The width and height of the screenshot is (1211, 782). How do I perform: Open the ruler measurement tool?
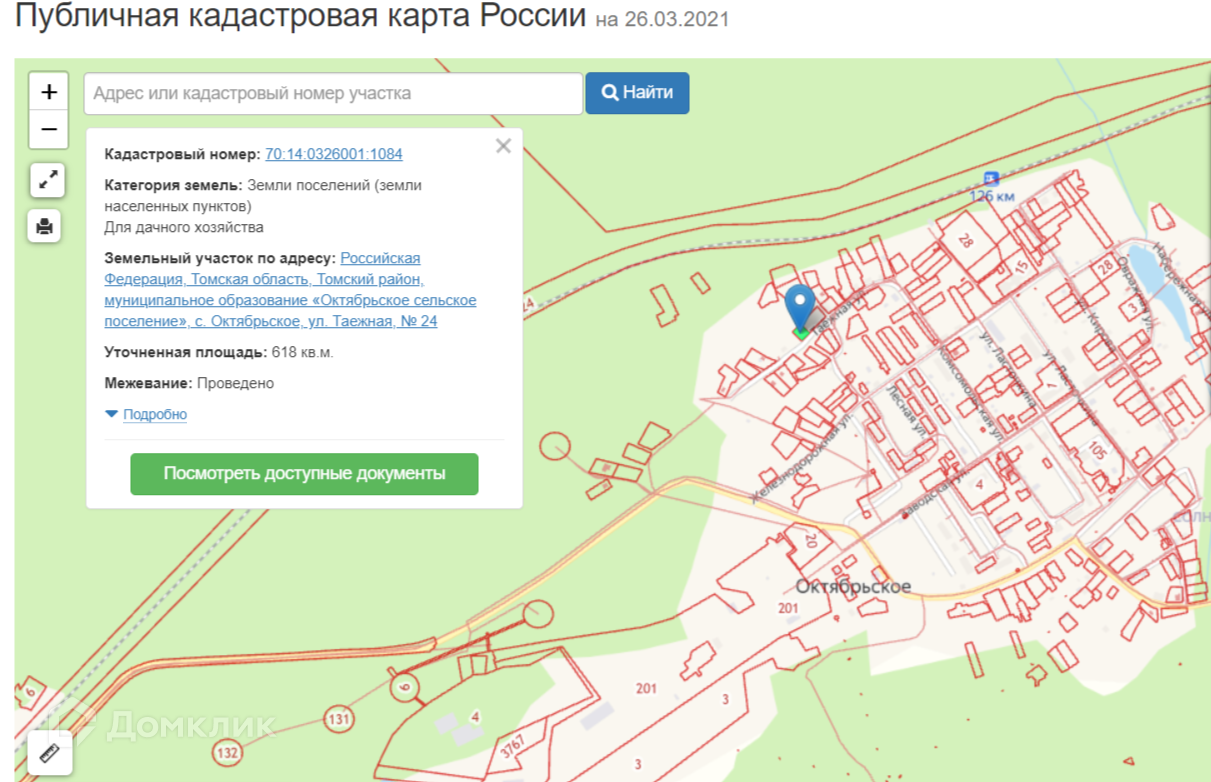(49, 752)
